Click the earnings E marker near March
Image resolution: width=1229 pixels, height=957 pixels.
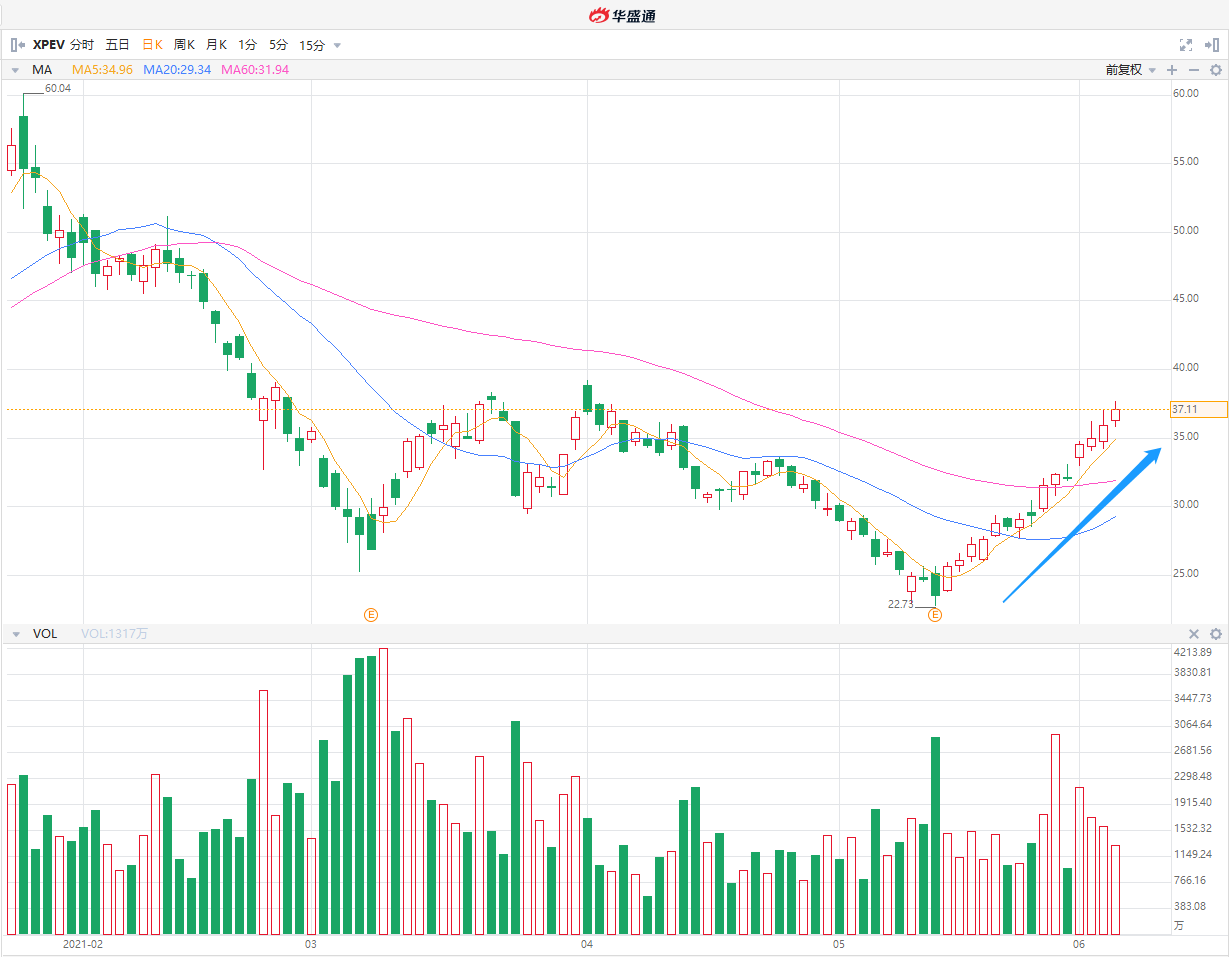371,614
